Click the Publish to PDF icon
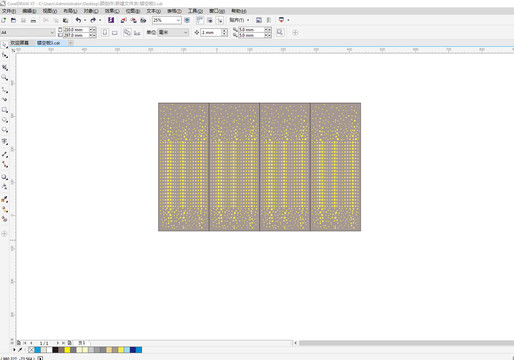Image resolution: width=514 pixels, height=360 pixels. click(x=143, y=20)
